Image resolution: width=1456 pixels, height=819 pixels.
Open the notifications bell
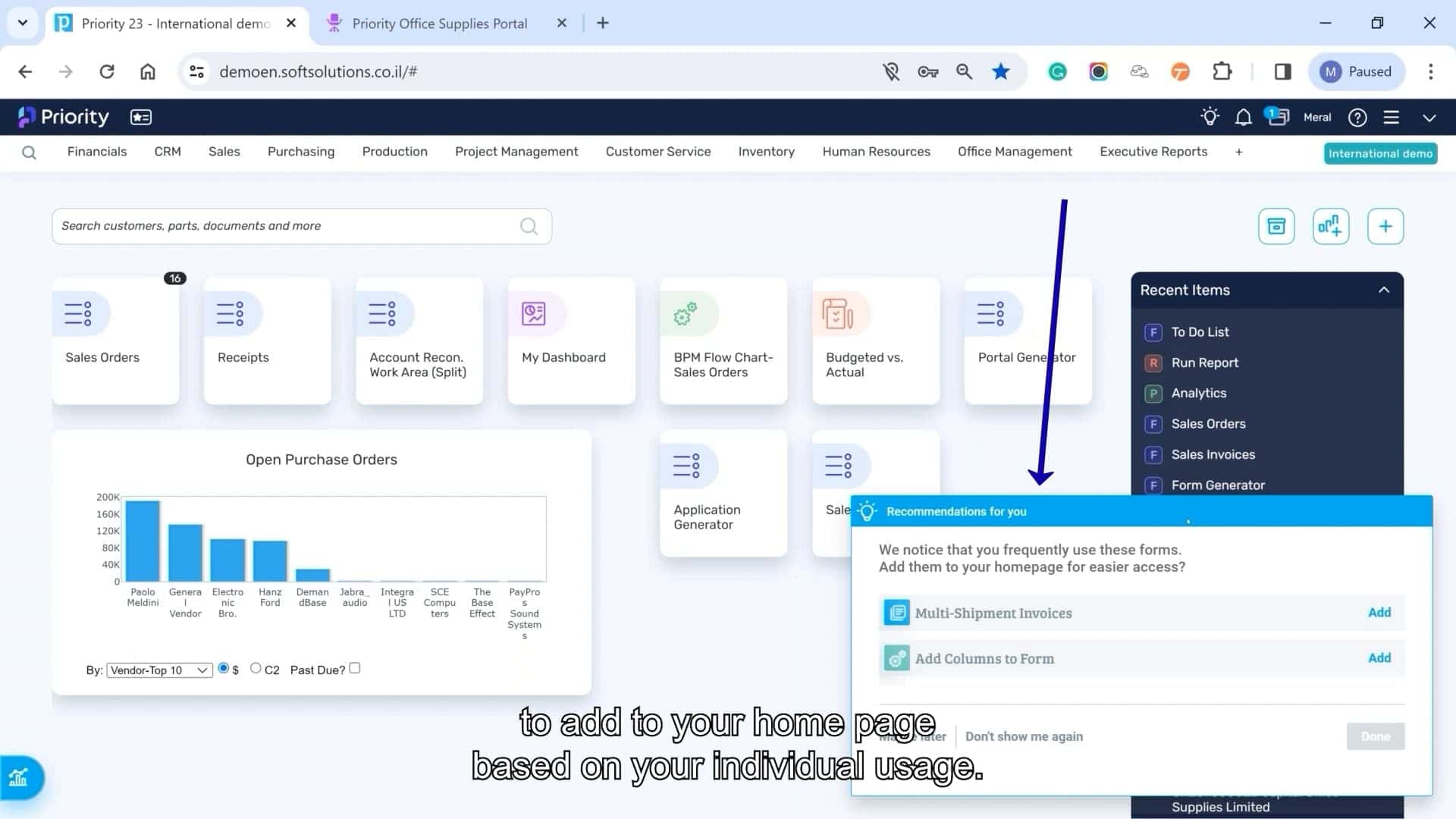[x=1243, y=118]
